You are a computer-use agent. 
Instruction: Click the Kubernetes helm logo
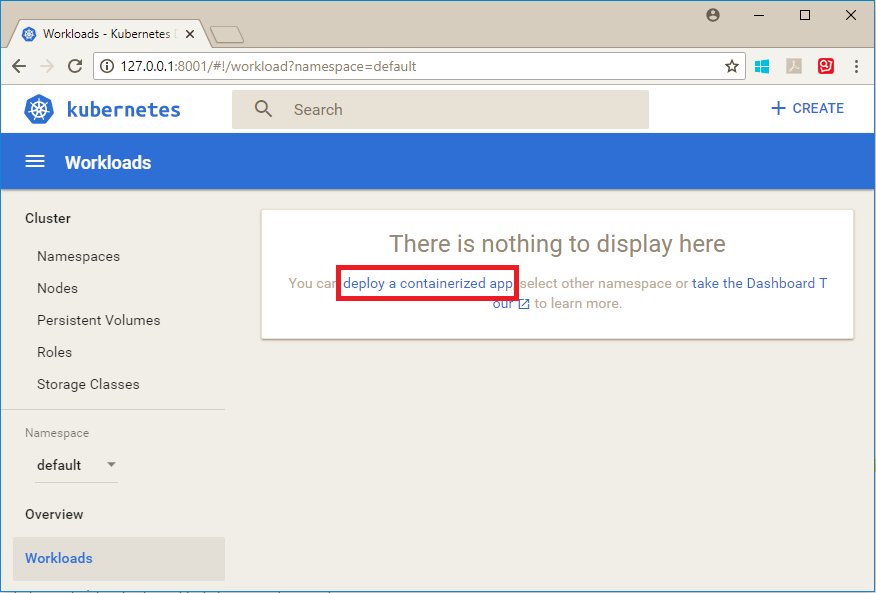point(39,109)
